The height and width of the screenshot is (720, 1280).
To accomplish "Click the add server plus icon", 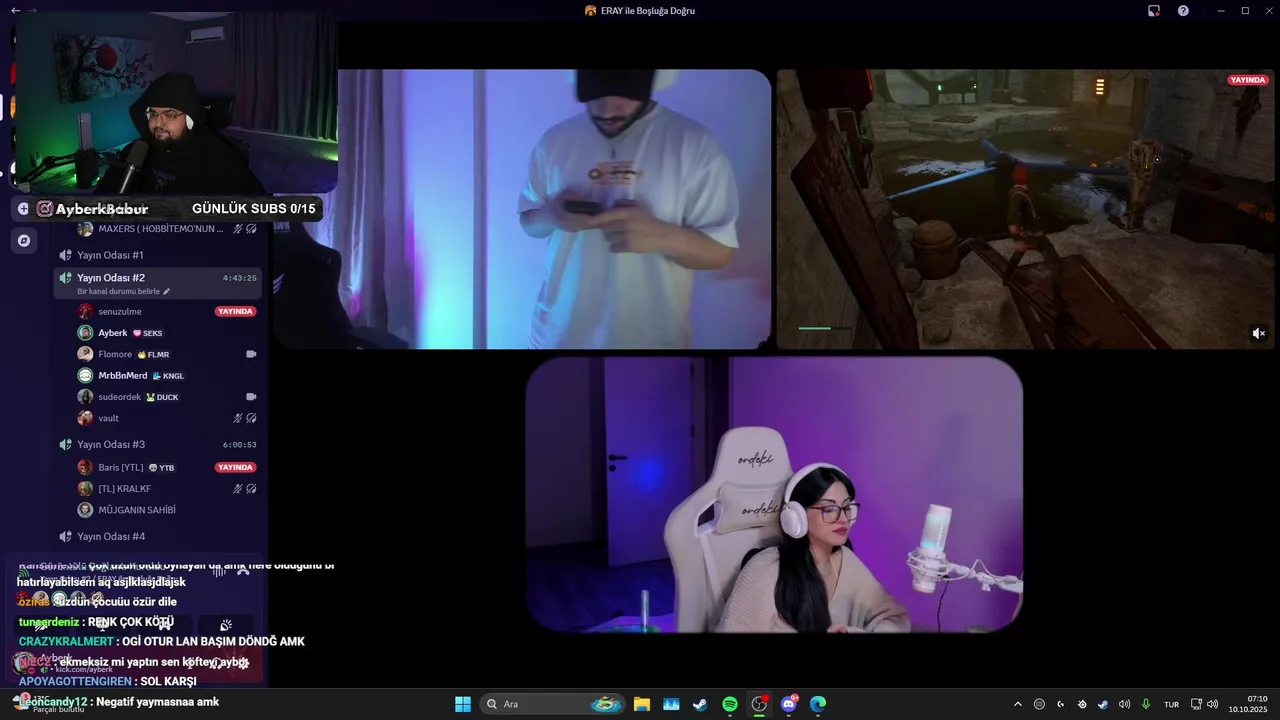I will pyautogui.click(x=23, y=209).
